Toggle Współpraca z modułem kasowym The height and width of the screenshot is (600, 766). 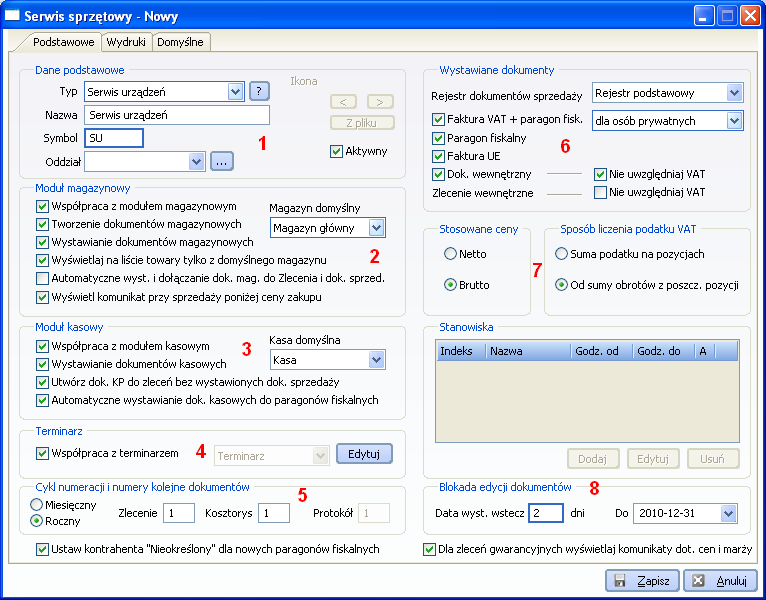pyautogui.click(x=43, y=346)
